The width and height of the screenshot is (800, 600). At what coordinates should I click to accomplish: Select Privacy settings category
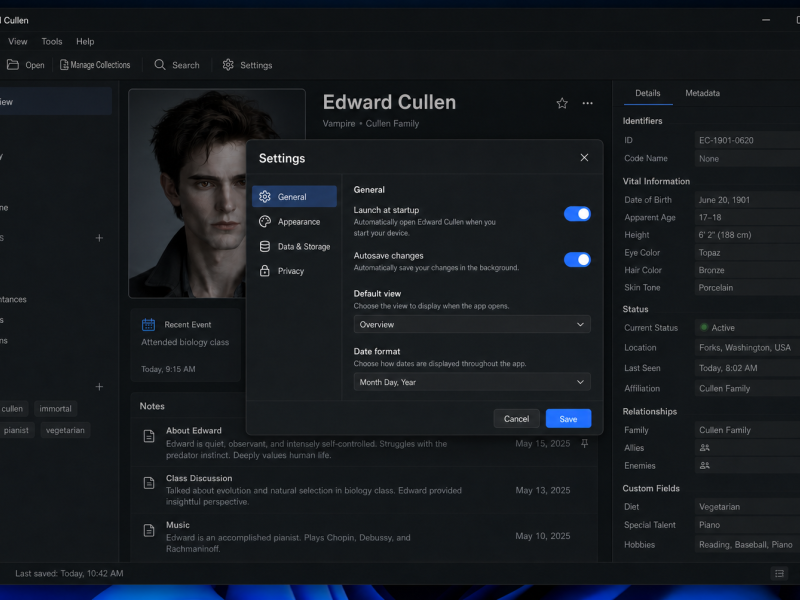pyautogui.click(x=294, y=271)
